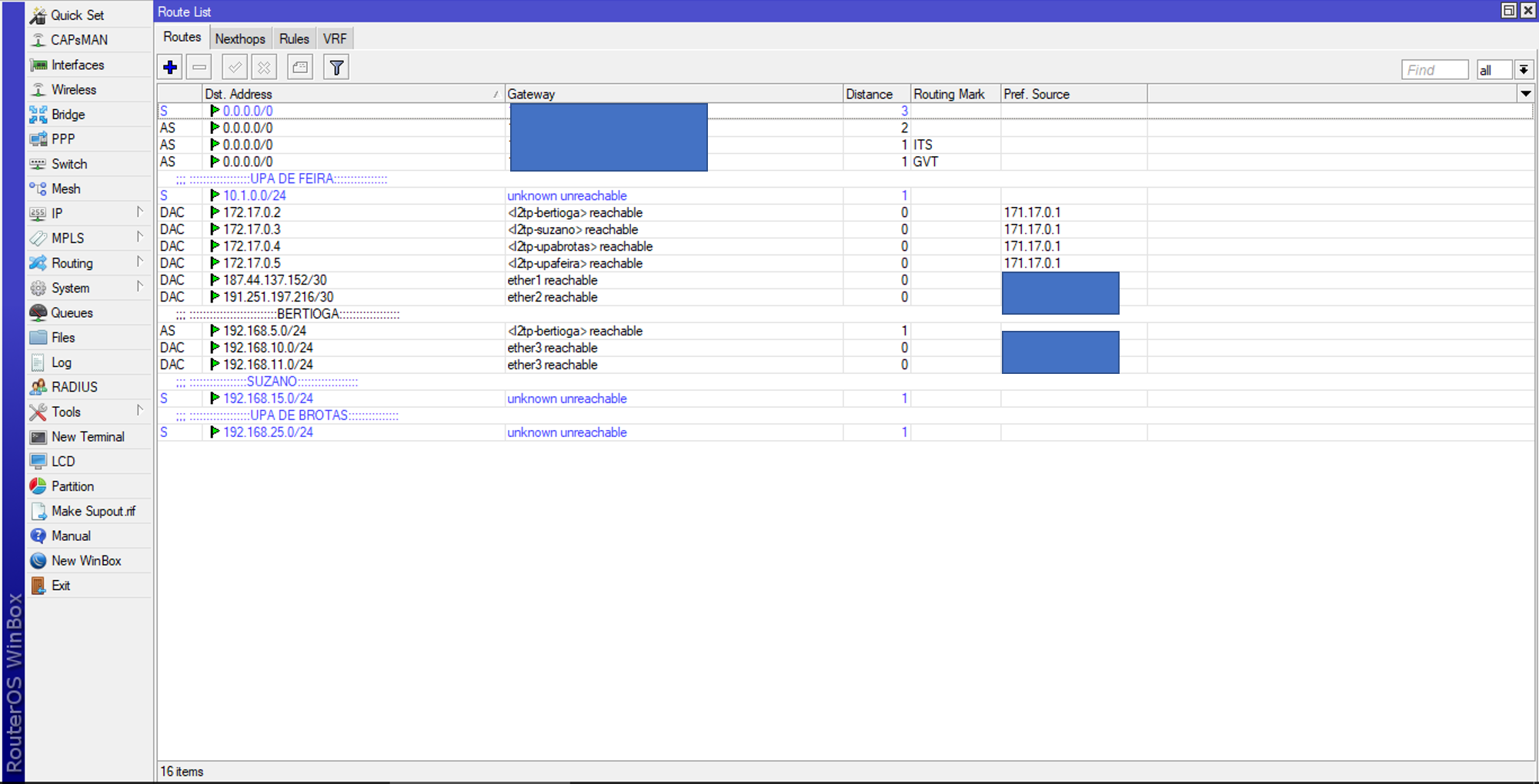The height and width of the screenshot is (784, 1539).
Task: Open the Manual help icon
Action: point(38,536)
